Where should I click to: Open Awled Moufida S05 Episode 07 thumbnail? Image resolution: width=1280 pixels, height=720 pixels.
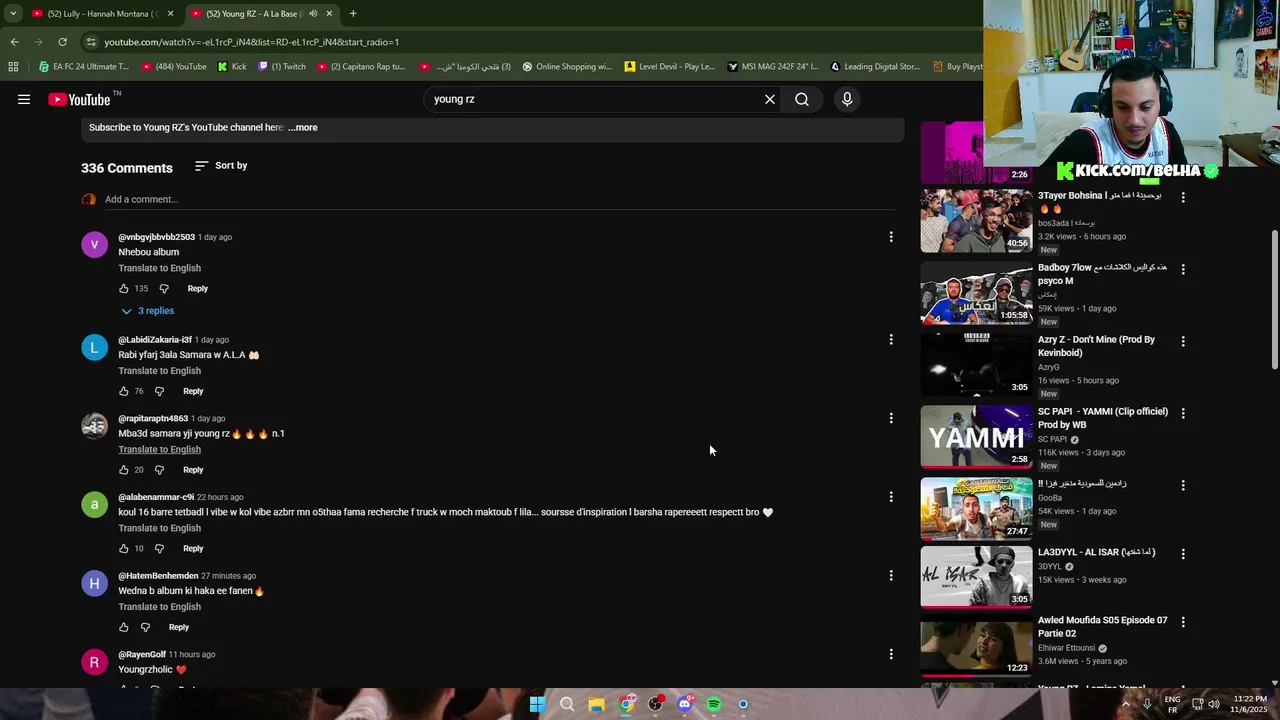tap(976, 645)
